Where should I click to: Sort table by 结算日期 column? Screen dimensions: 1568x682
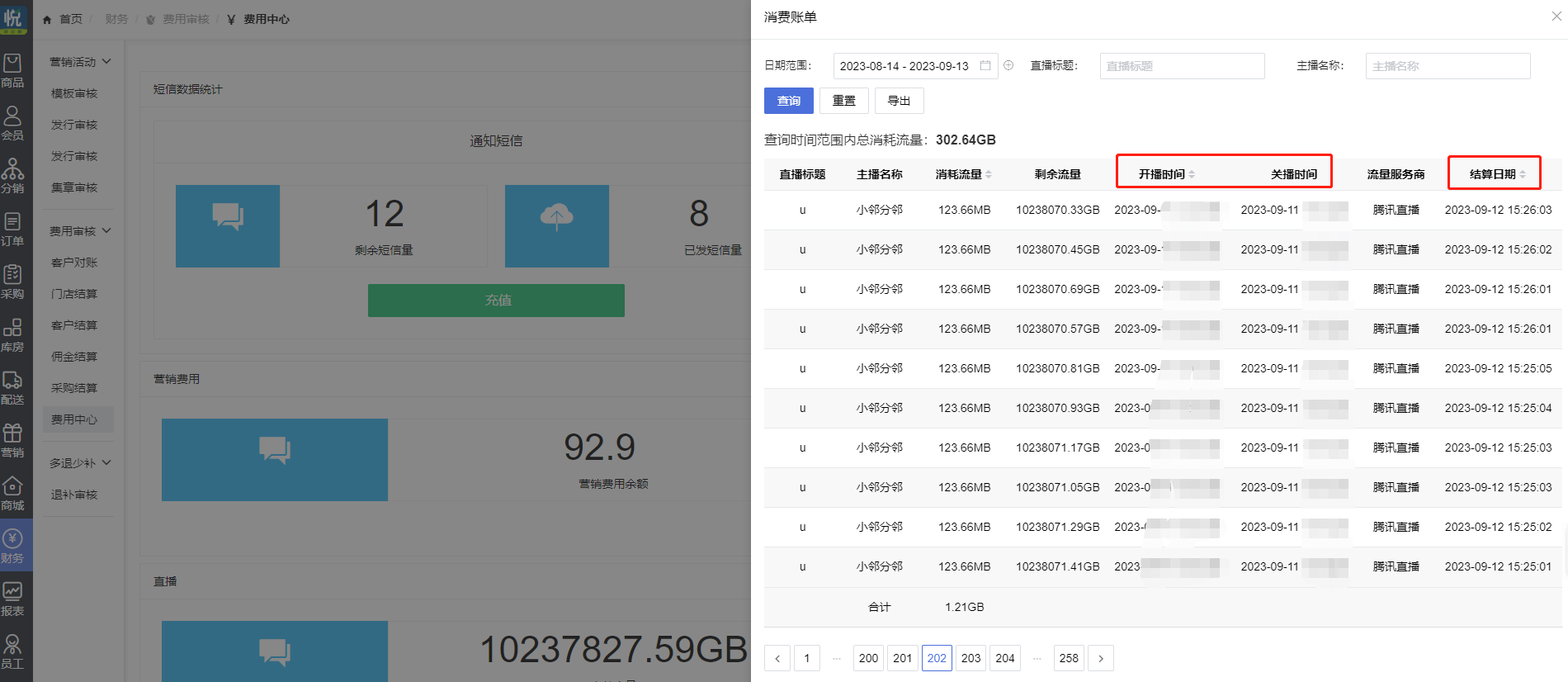(1523, 174)
